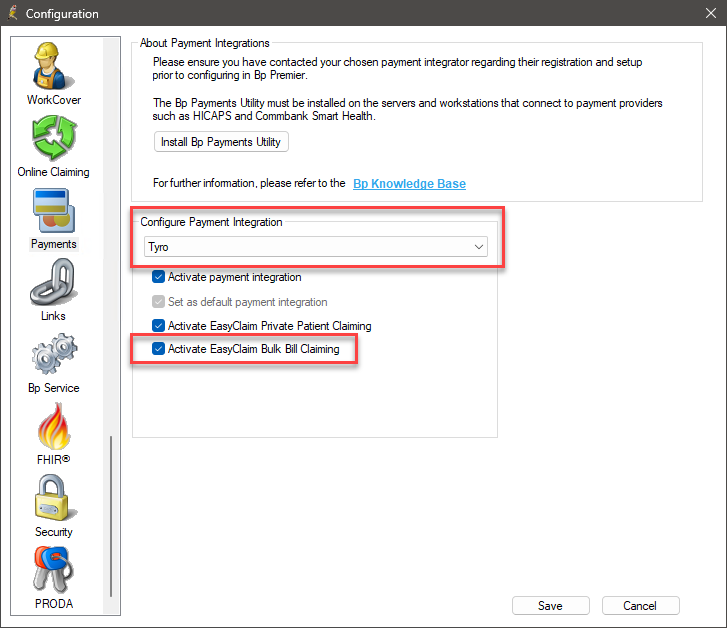
Task: Click the Payments sidebar label
Action: click(54, 244)
